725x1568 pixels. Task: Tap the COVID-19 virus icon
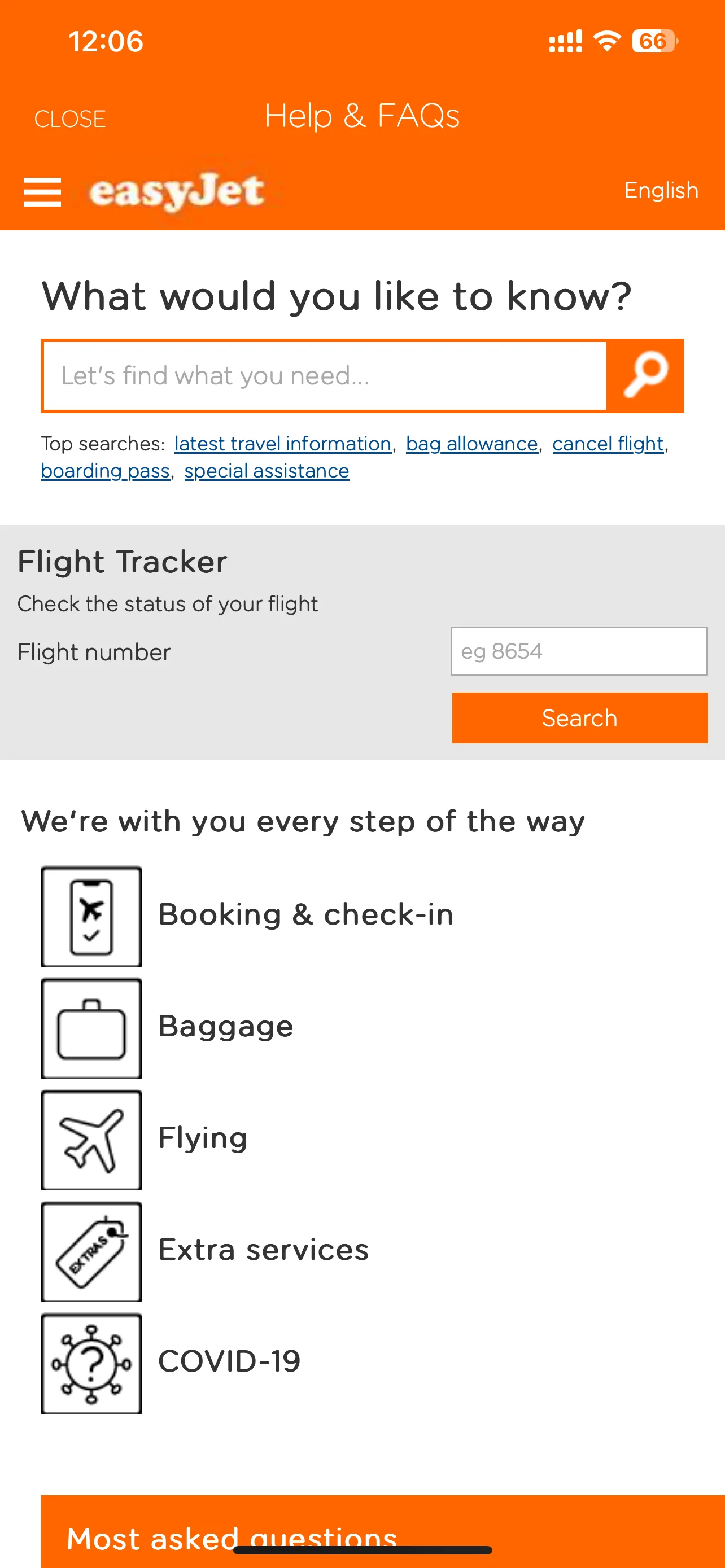(91, 1363)
